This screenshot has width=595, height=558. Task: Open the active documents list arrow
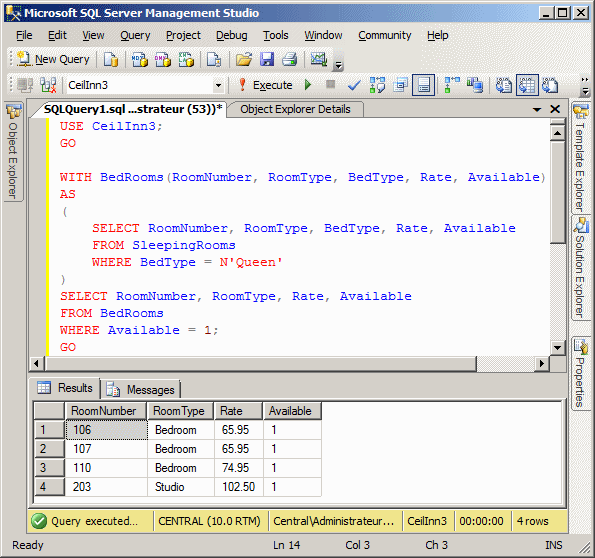[537, 110]
